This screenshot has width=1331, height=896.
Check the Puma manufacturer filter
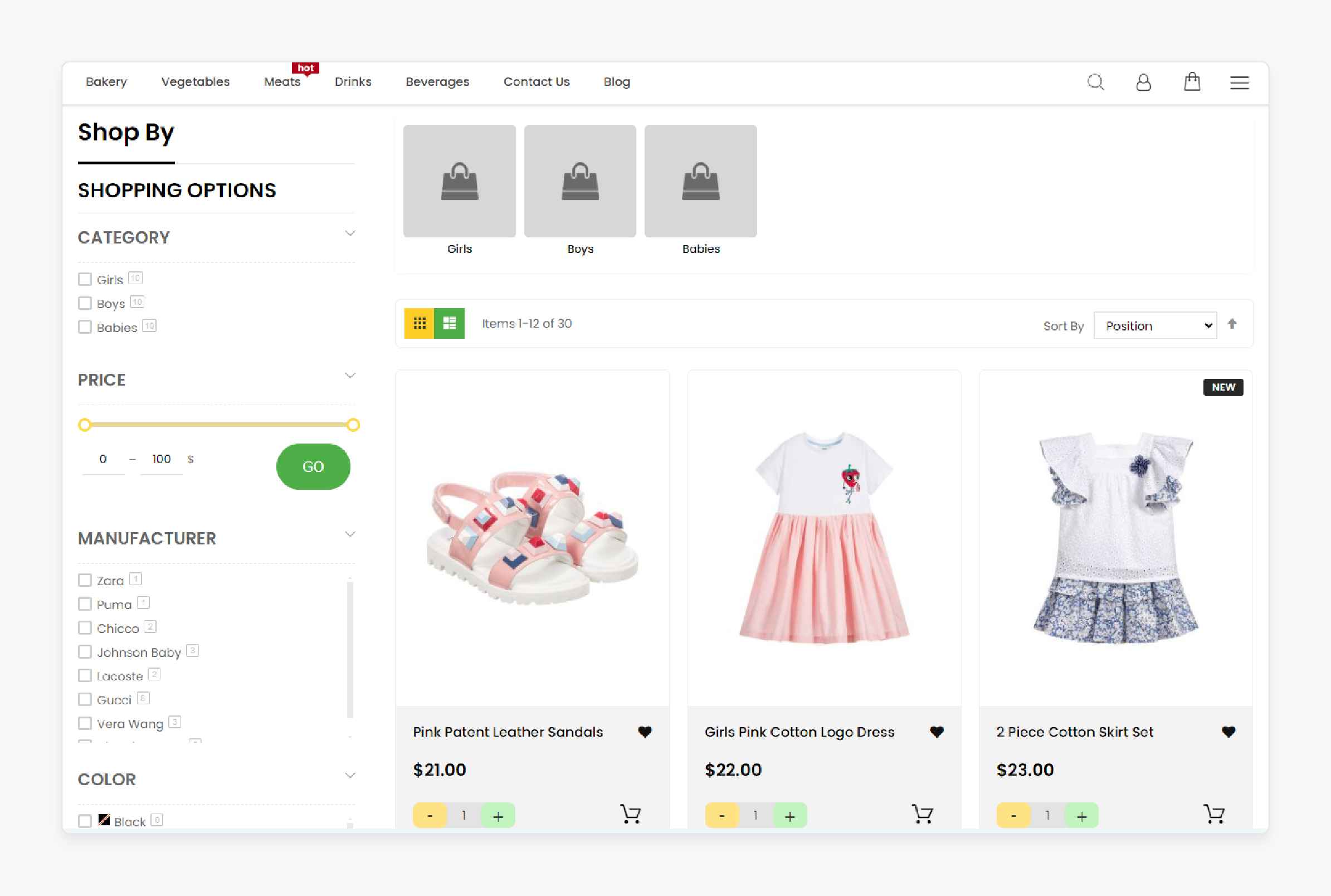85,605
